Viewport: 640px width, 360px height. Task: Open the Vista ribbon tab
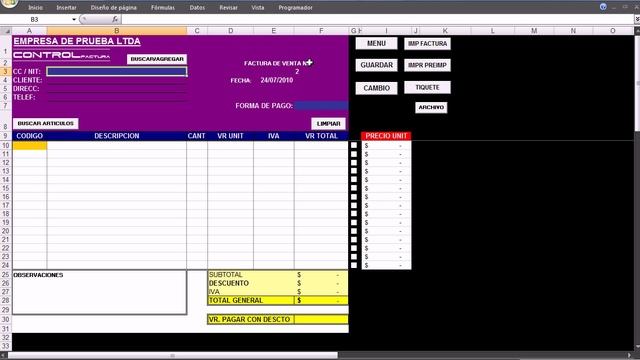(x=258, y=7)
